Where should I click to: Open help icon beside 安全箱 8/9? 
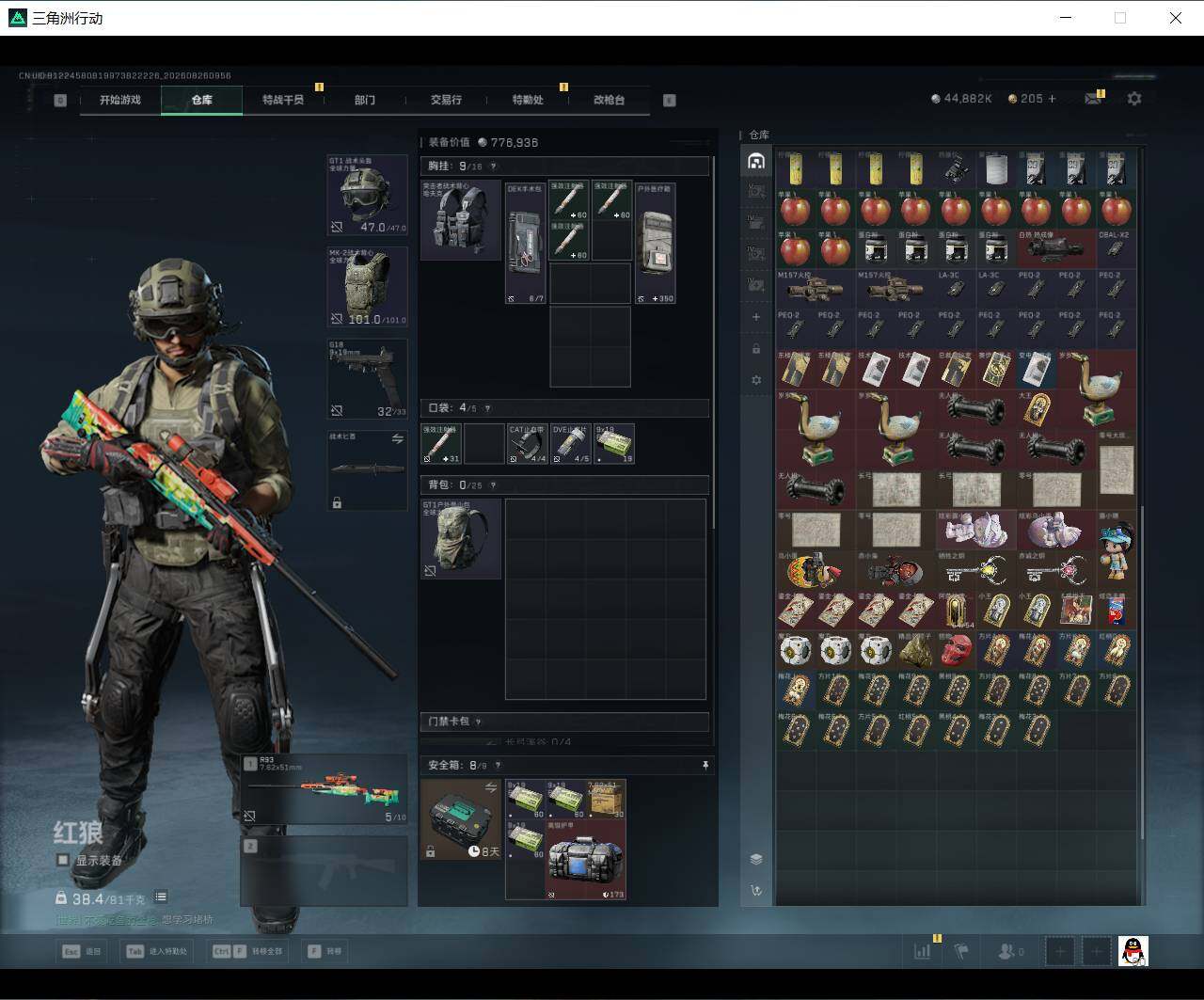tap(499, 766)
